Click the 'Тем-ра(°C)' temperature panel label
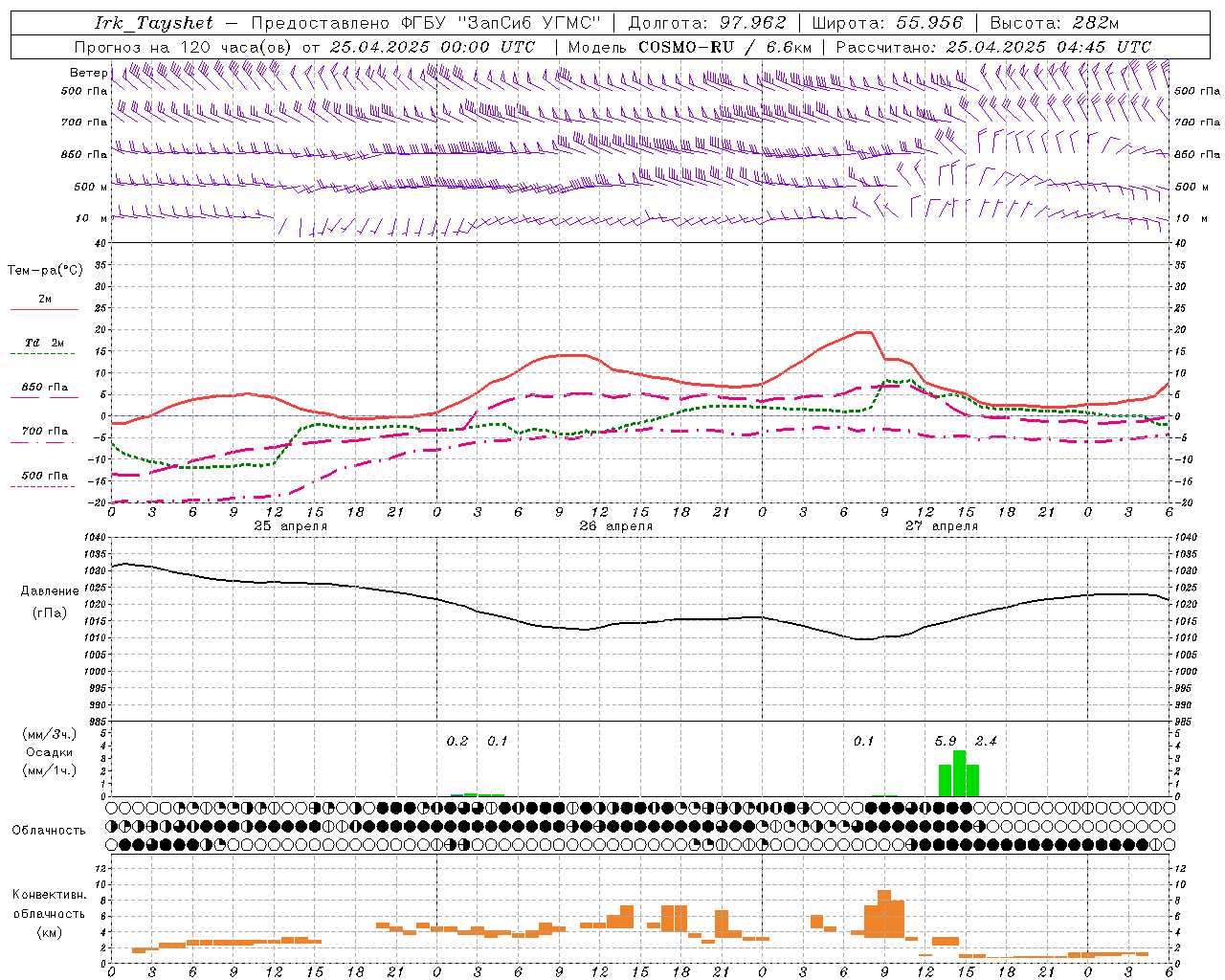The image size is (1225, 980). (45, 271)
